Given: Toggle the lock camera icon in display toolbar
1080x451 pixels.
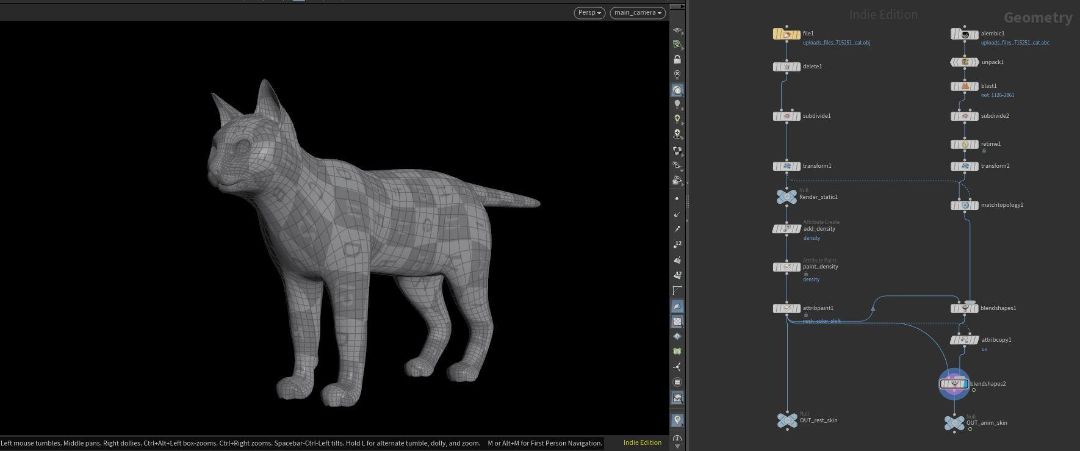Looking at the screenshot, I should (678, 59).
